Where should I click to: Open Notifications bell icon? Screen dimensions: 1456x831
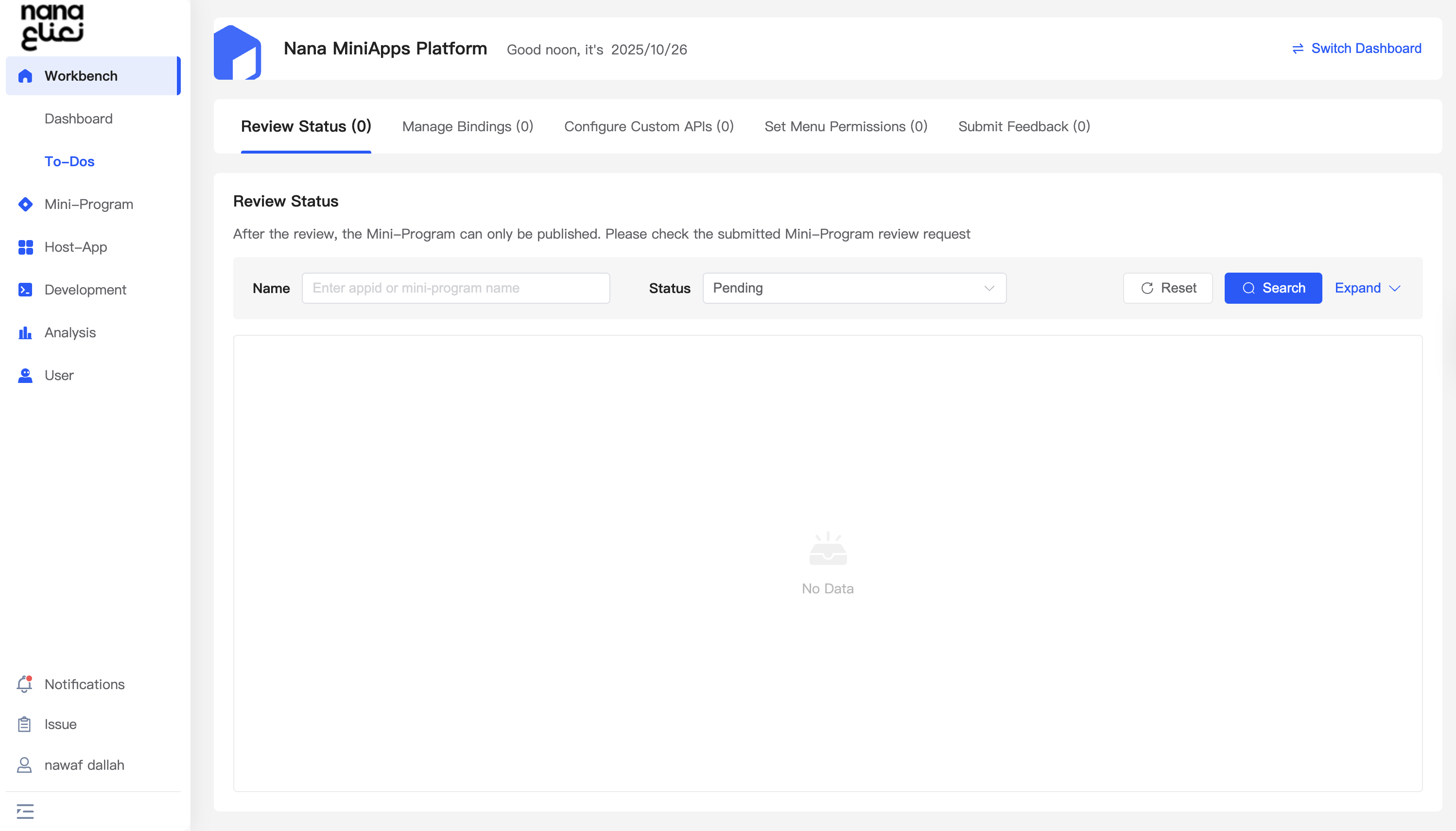(x=25, y=684)
